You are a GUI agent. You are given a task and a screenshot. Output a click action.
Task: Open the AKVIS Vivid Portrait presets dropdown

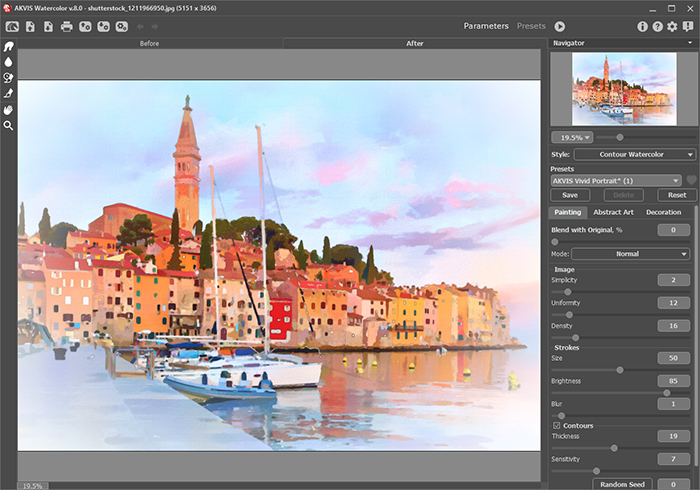pyautogui.click(x=617, y=181)
